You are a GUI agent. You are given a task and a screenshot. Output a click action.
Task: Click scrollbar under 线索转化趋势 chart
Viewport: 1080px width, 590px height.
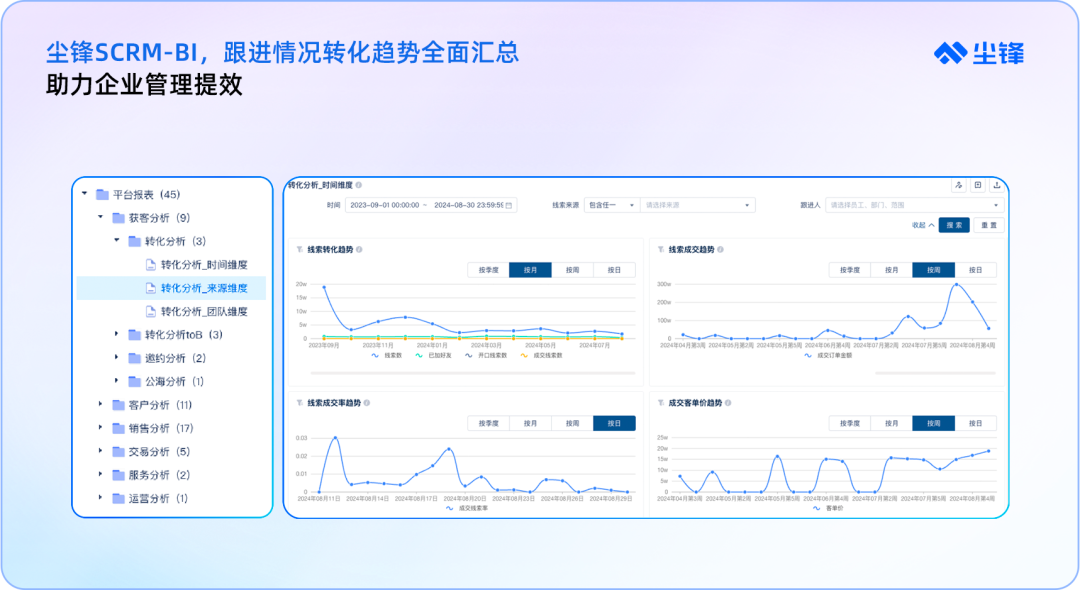(472, 373)
